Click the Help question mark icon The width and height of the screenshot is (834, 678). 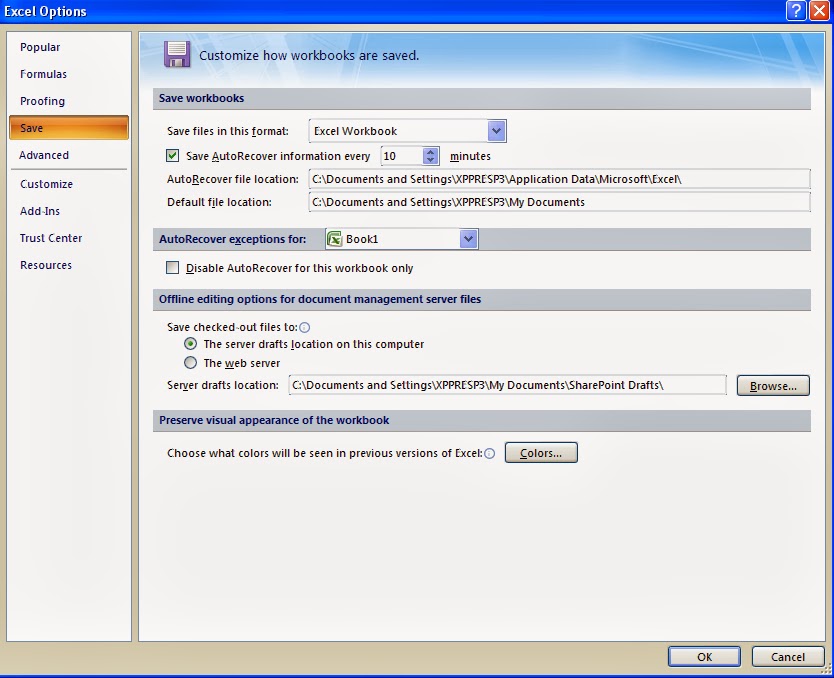796,11
